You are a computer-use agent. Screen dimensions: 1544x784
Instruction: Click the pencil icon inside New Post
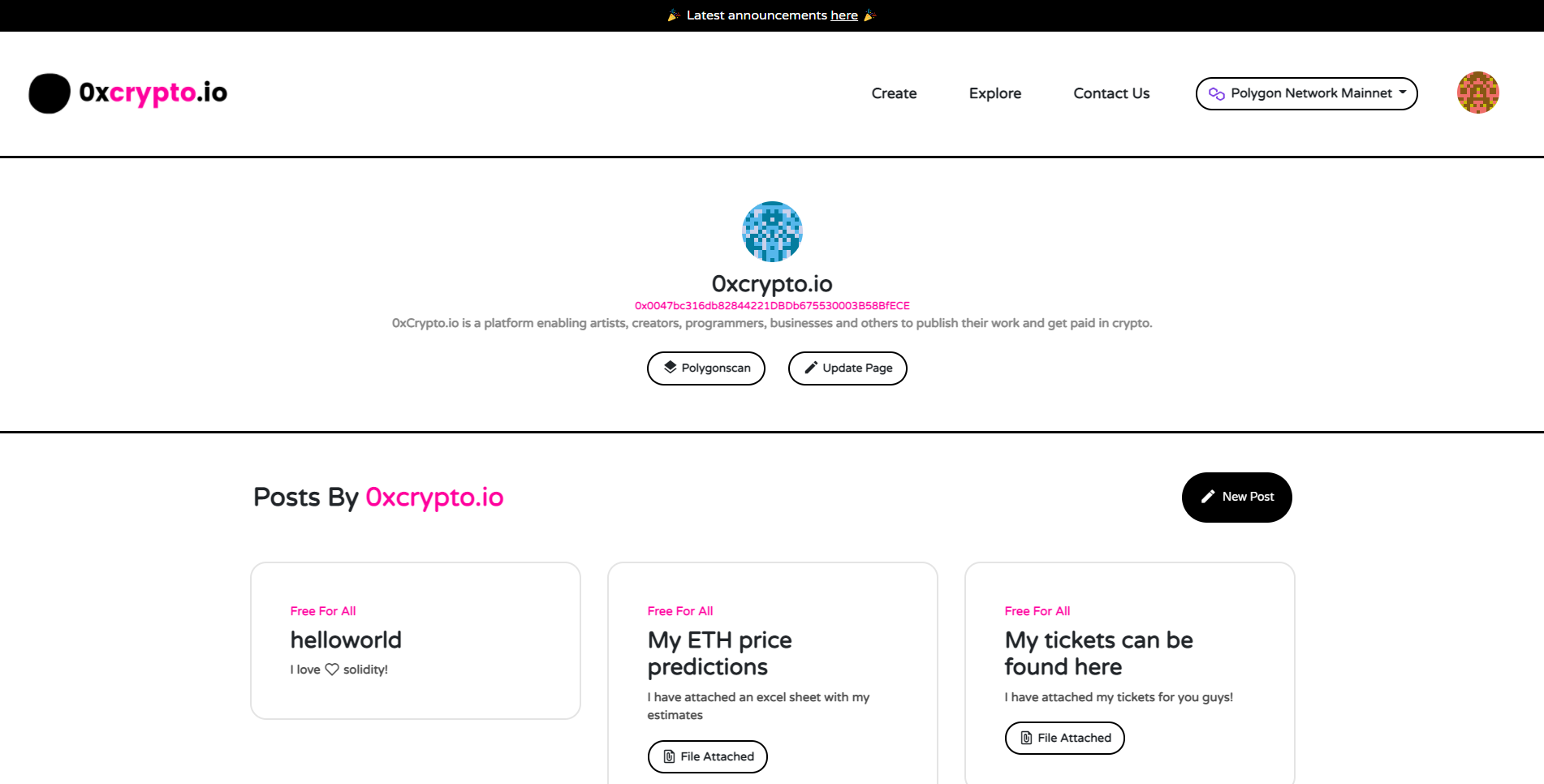coord(1207,497)
